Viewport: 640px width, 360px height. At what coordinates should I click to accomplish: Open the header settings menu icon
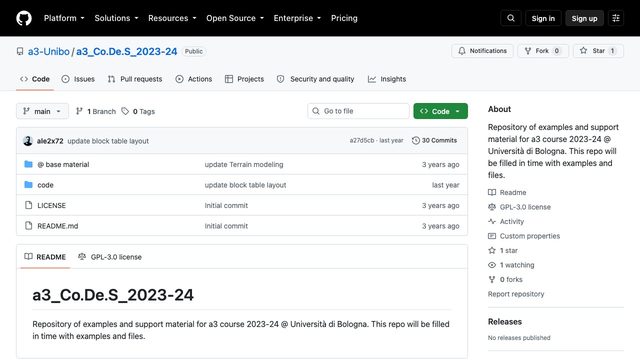[616, 18]
